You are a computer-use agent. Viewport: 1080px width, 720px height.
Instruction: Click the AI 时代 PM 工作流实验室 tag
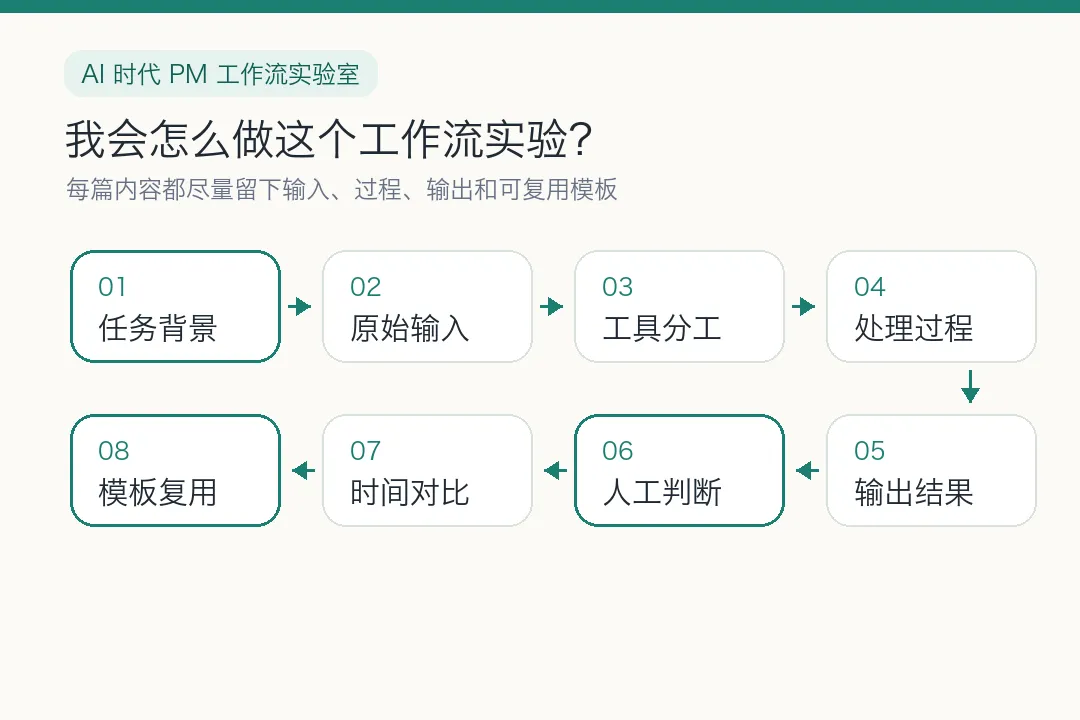(221, 74)
